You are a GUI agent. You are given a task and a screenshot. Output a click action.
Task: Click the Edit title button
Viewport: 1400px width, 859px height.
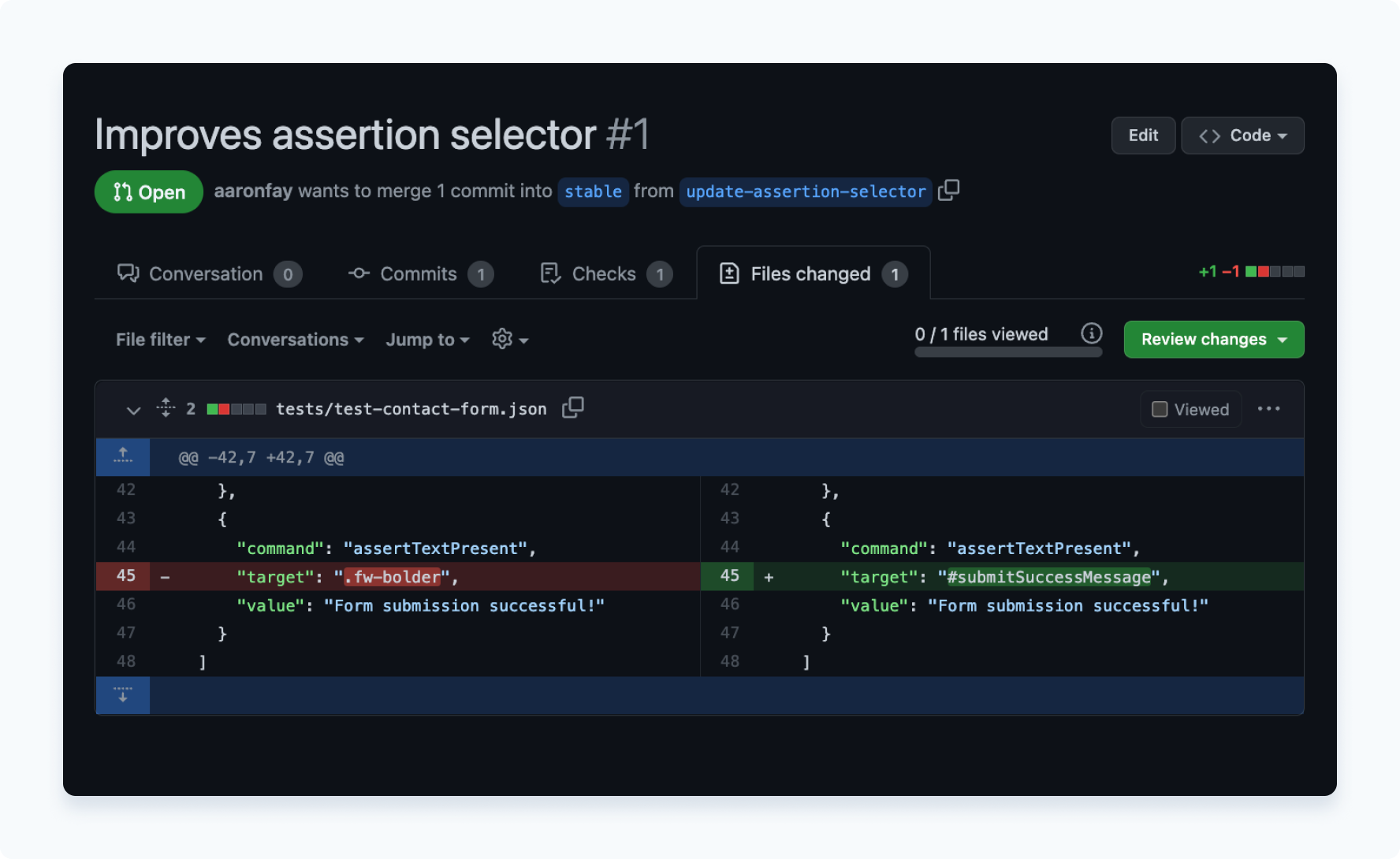1143,136
